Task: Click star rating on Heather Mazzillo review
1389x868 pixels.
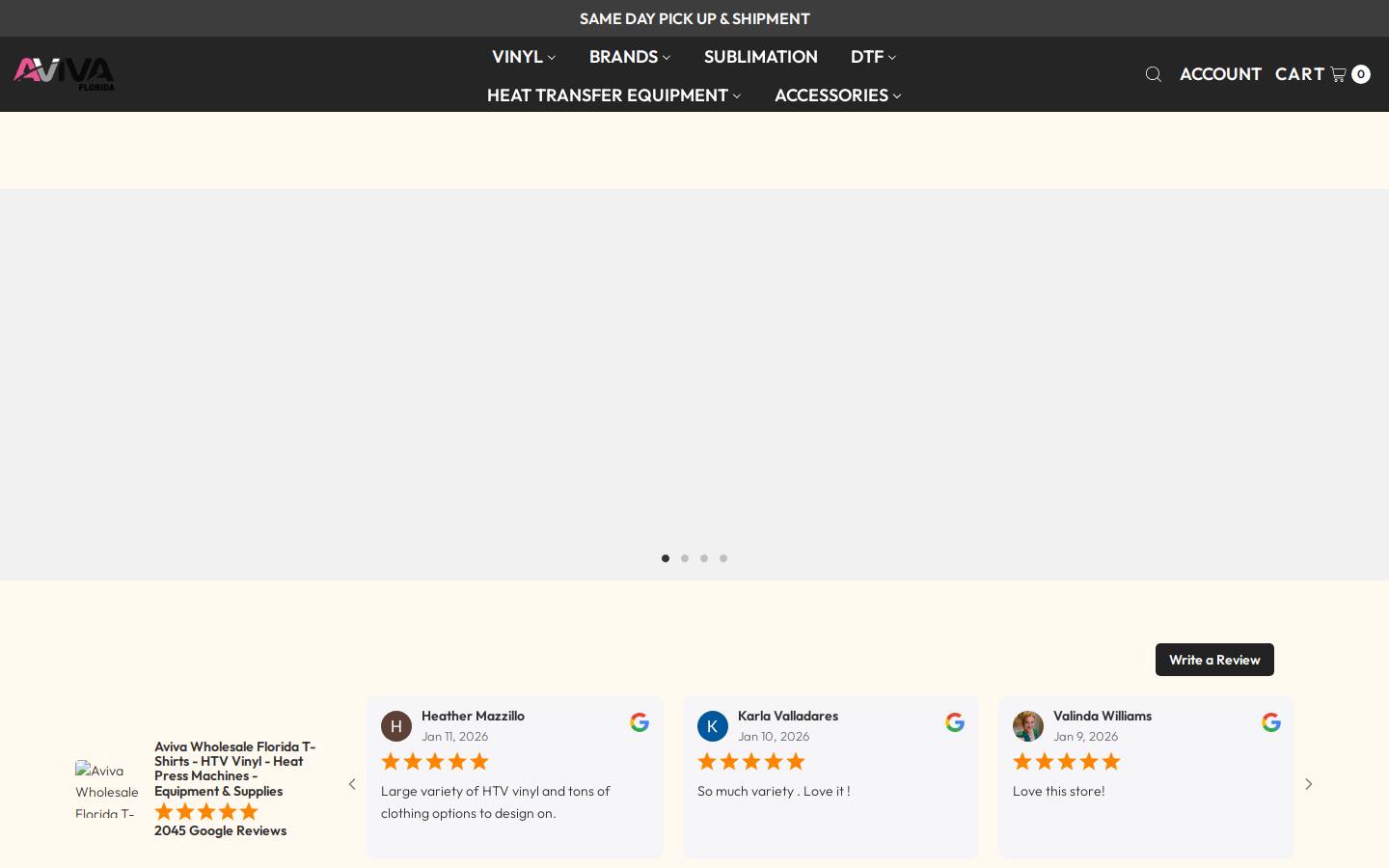Action: 435,762
